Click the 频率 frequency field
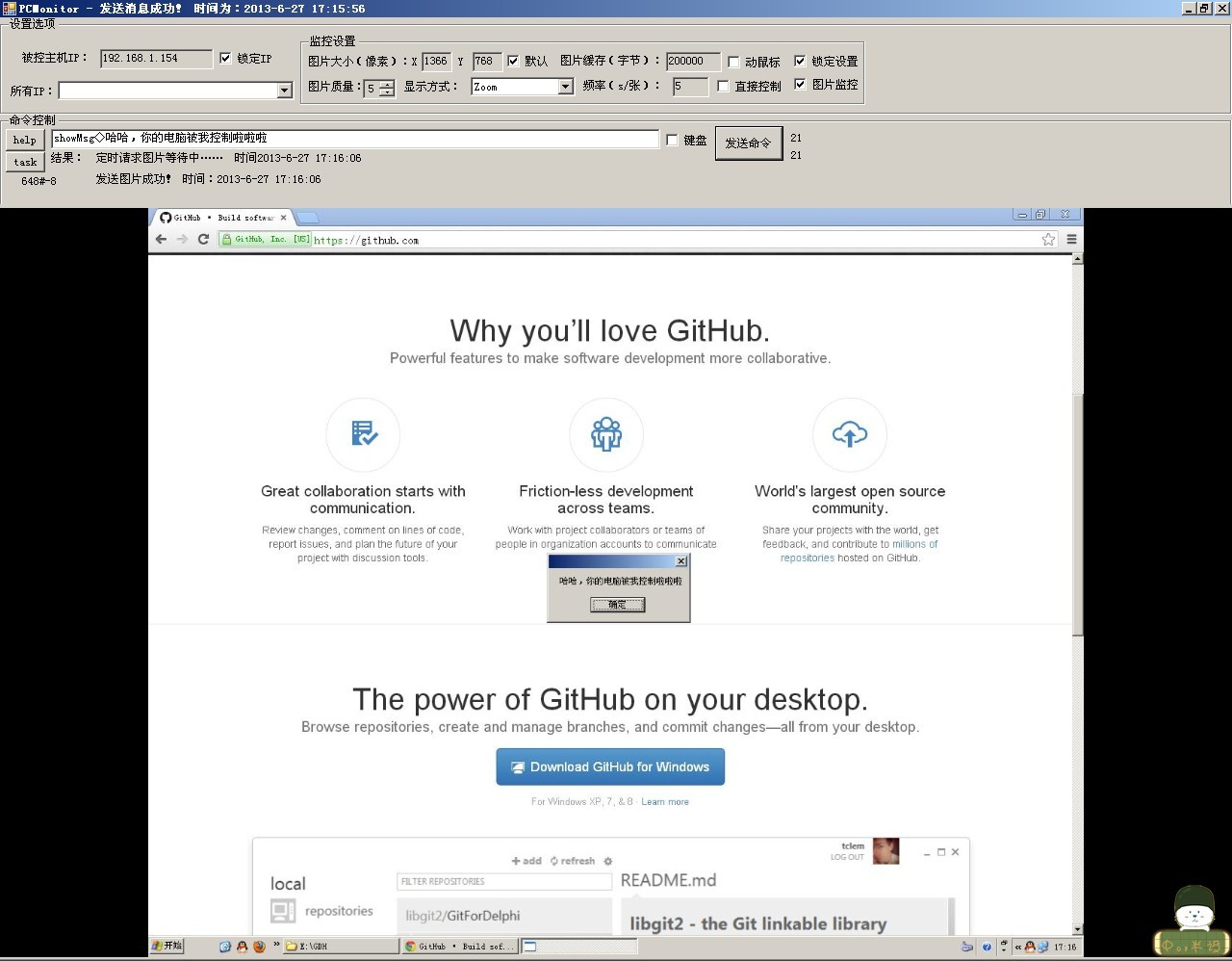Screen dimensions: 1232x961 [x=690, y=87]
